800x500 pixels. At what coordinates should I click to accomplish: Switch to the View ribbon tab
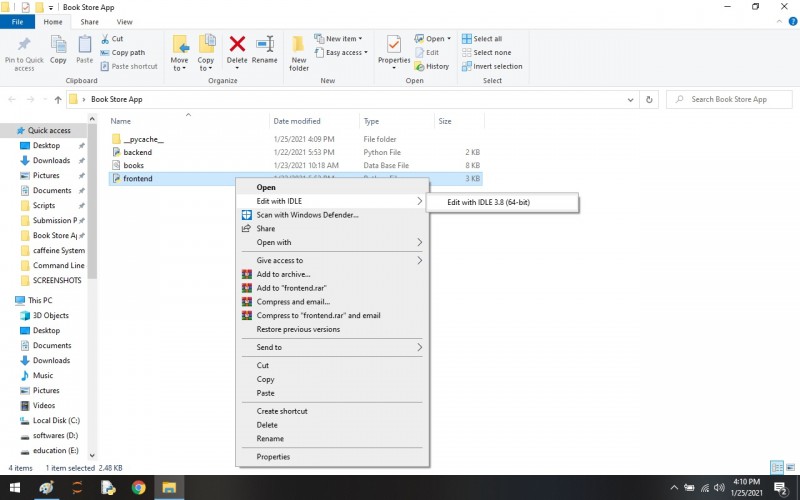click(124, 22)
